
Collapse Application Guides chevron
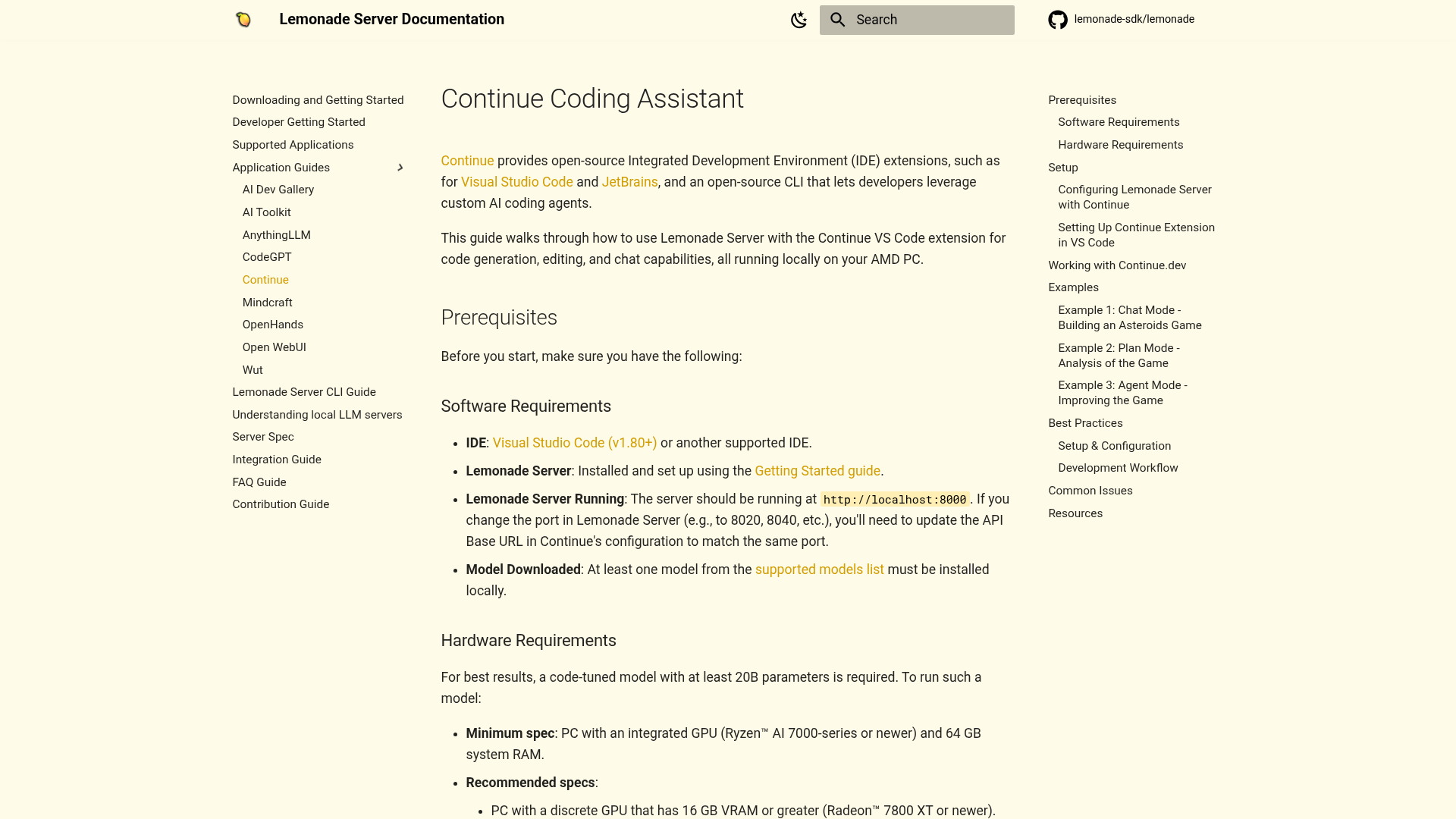click(400, 168)
